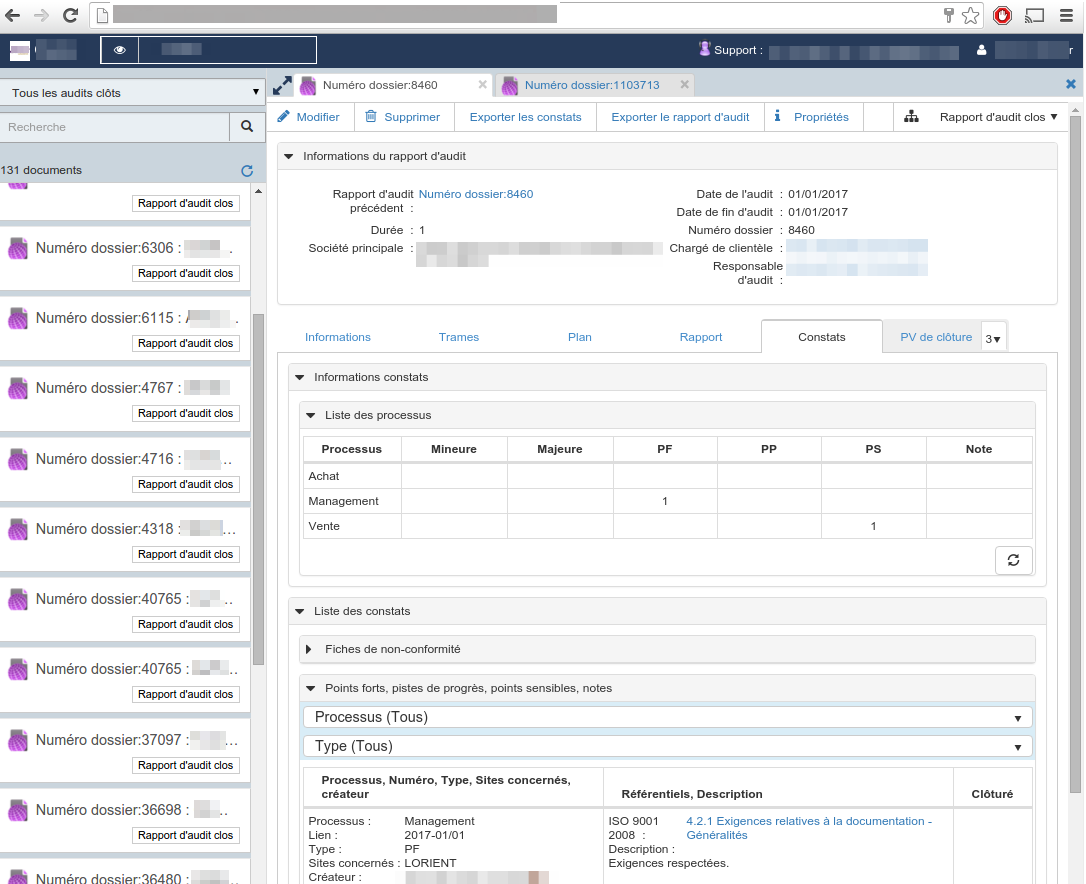Click the browser reload icon
This screenshot has height=884, width=1086.
tap(70, 15)
